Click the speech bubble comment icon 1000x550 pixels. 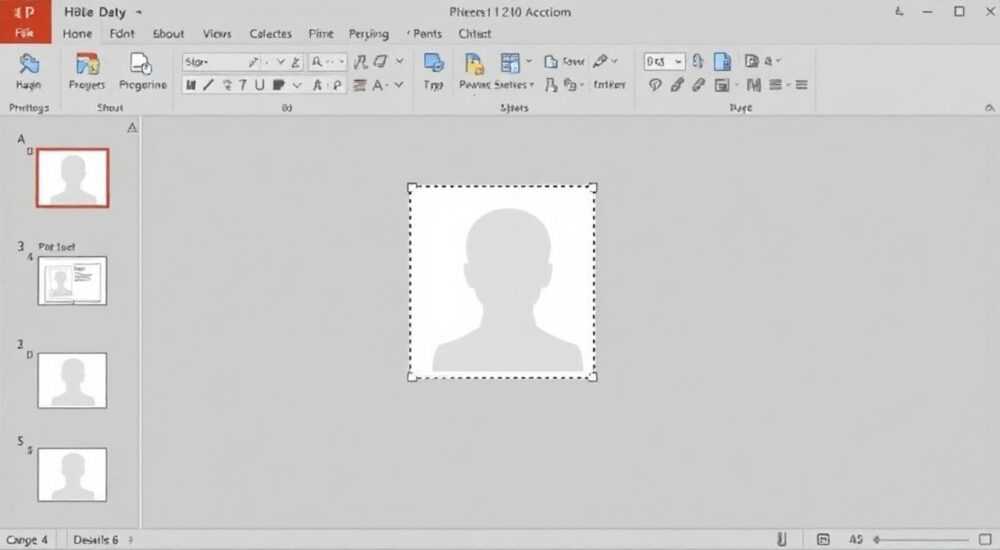655,85
